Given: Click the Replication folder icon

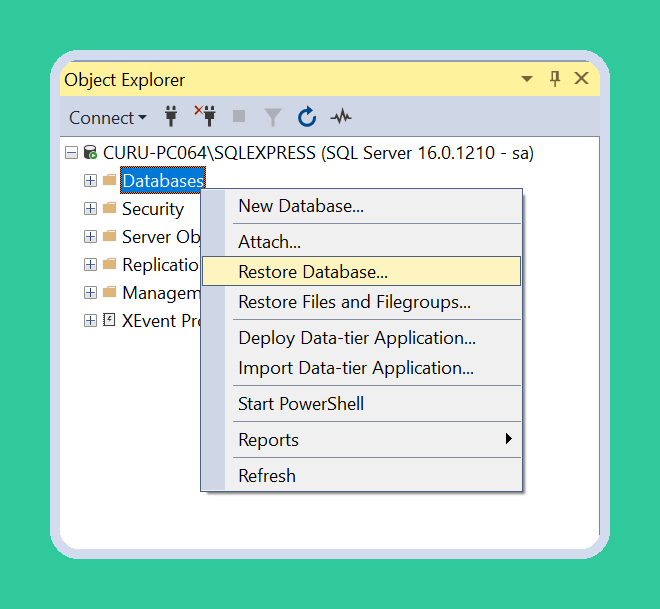Looking at the screenshot, I should click(109, 264).
